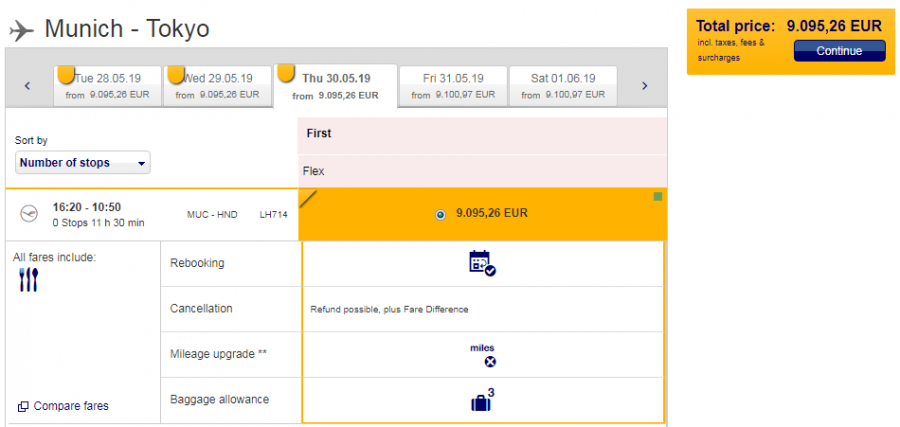Select the Fri 31.05.19 date tab
This screenshot has width=900, height=427.
click(452, 86)
